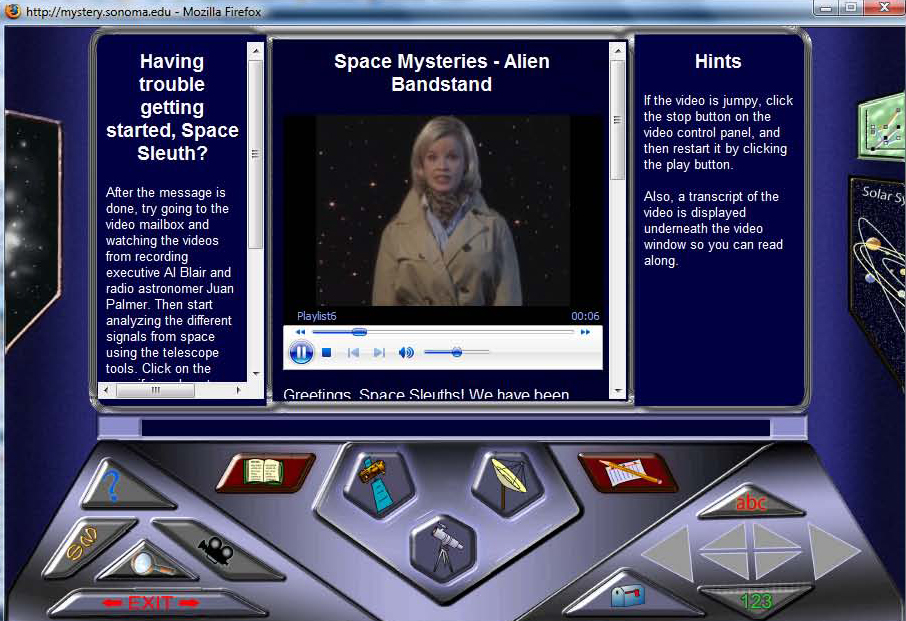
Task: Stop the video with the square button
Action: [x=326, y=352]
